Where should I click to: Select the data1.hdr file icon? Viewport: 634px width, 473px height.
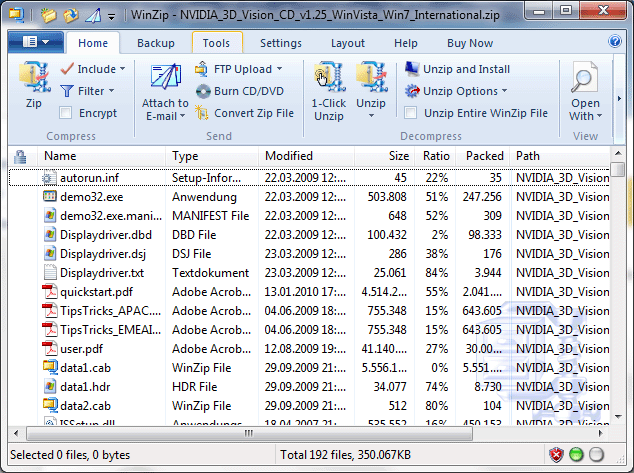(x=50, y=386)
